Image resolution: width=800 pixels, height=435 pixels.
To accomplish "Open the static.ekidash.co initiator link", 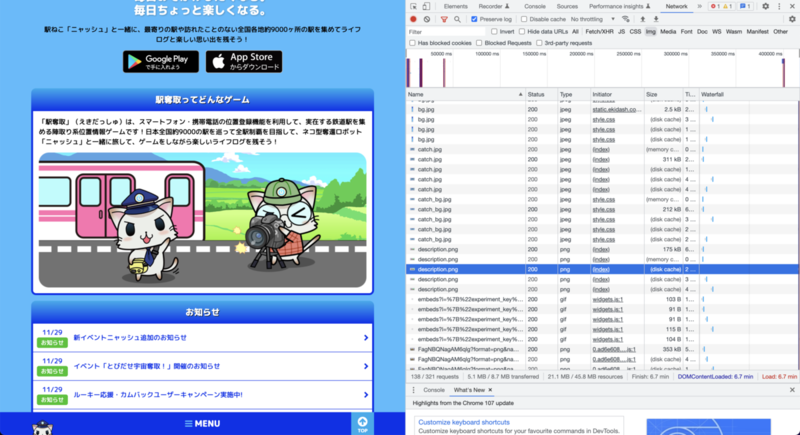I will coord(617,110).
